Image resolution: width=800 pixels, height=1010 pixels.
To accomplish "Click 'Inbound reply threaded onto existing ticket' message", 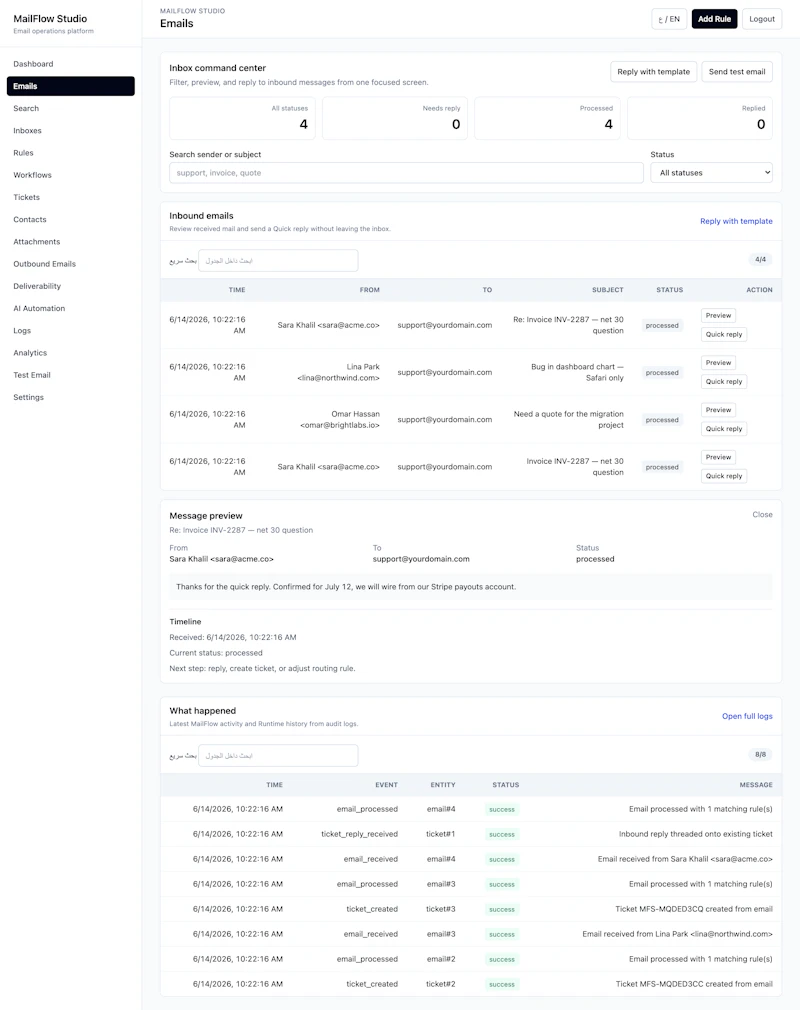I will [696, 834].
